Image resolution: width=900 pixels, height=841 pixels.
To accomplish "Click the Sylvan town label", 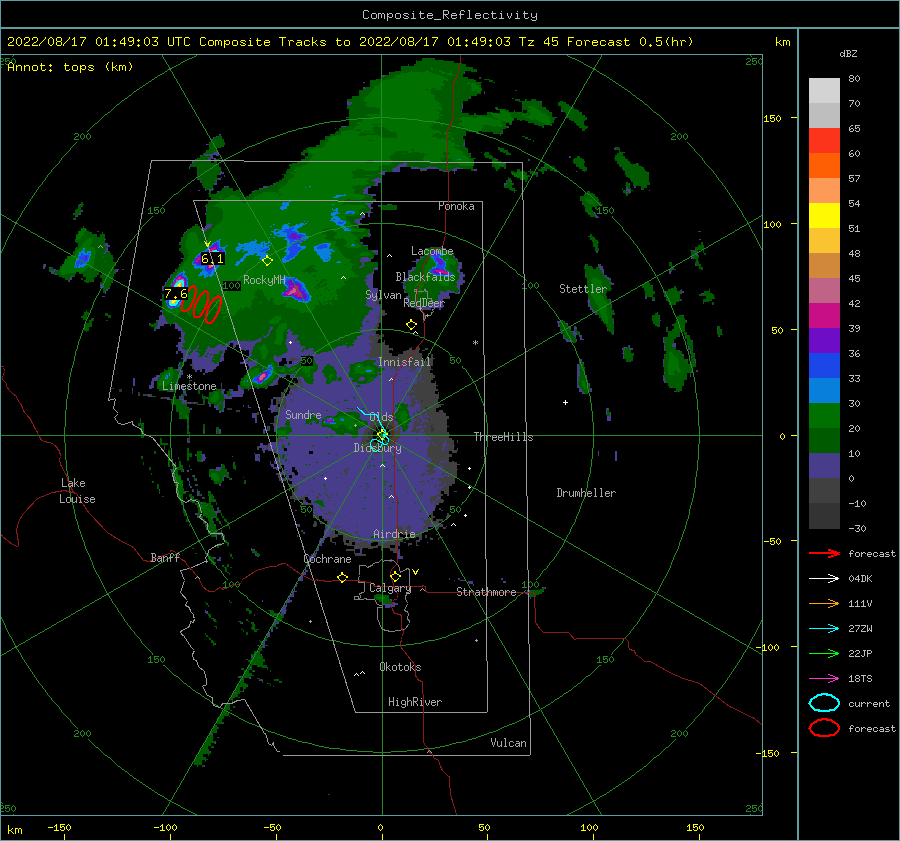I will (383, 295).
